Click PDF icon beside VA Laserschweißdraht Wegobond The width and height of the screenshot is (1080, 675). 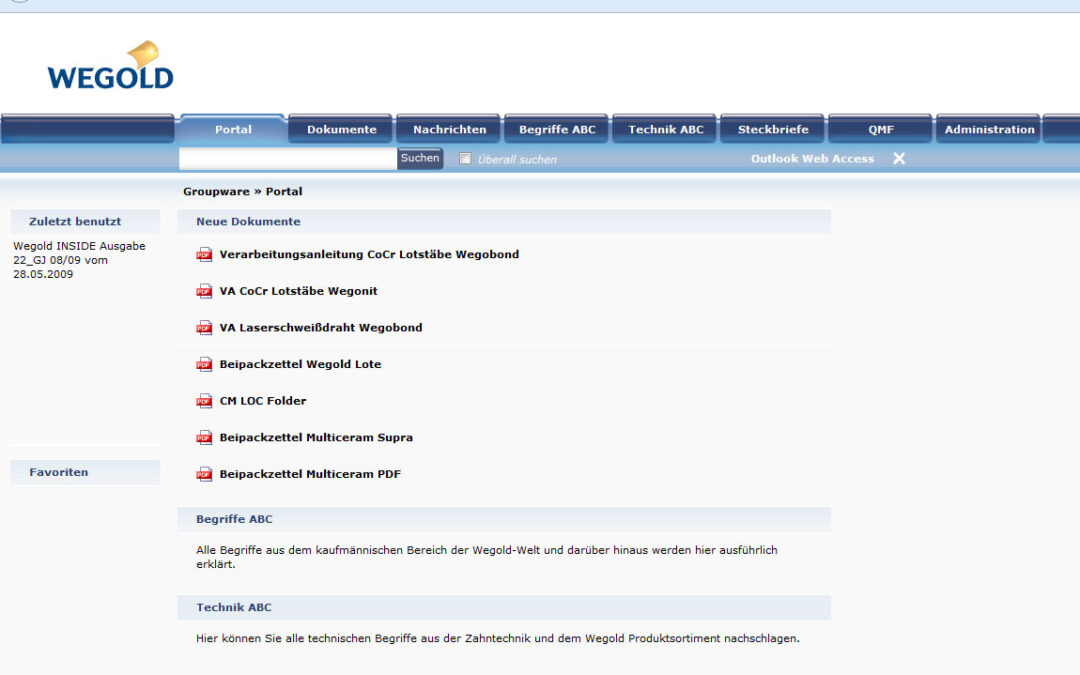pyautogui.click(x=204, y=328)
